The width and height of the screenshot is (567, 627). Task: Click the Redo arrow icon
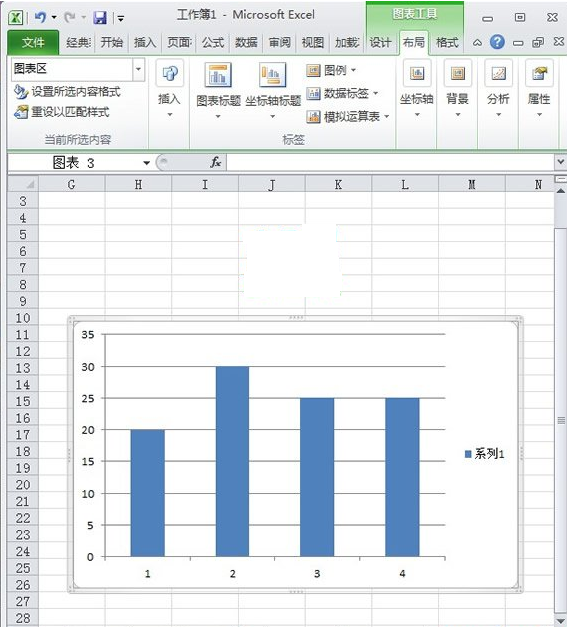[x=70, y=17]
